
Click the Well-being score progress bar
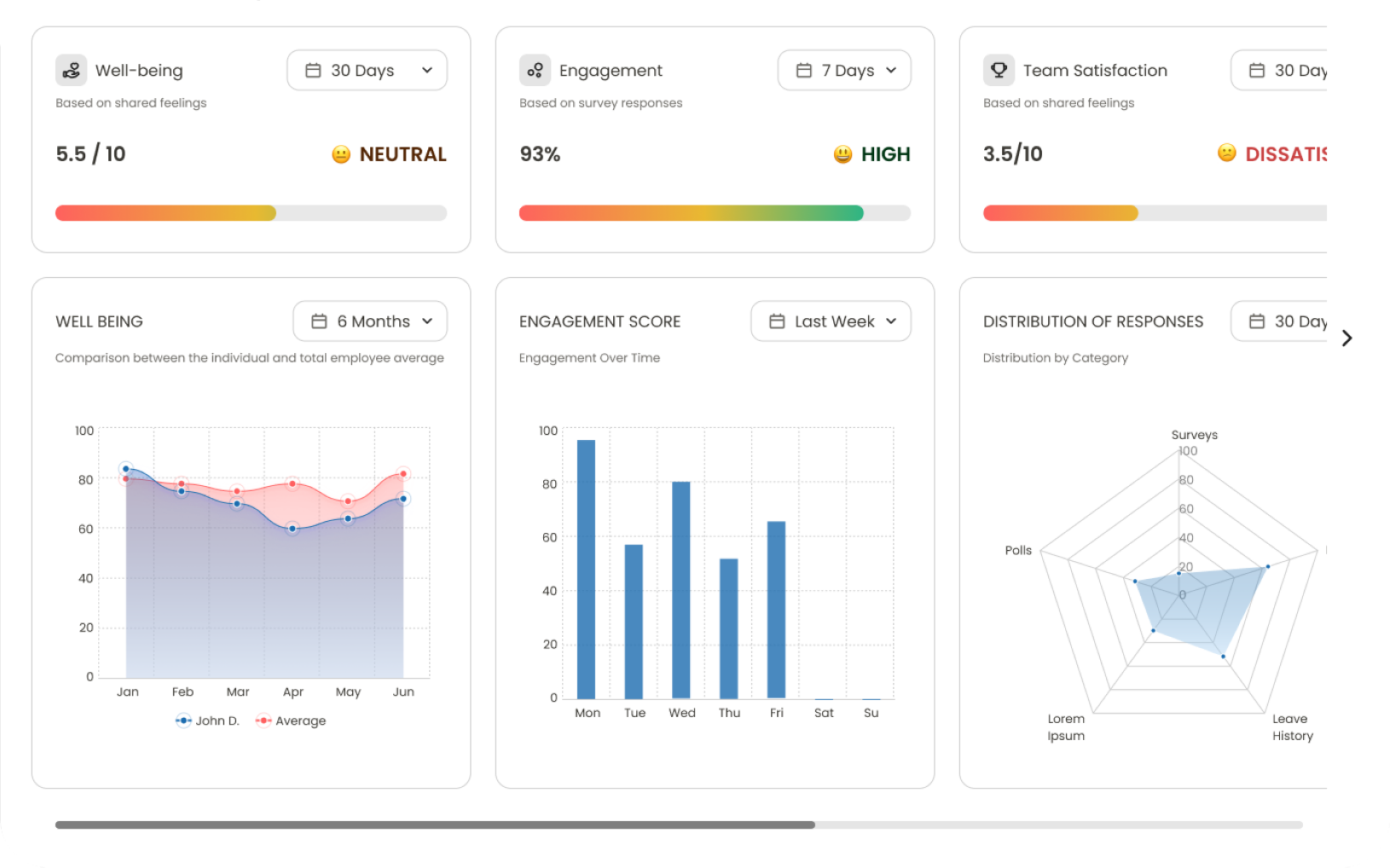pyautogui.click(x=251, y=213)
